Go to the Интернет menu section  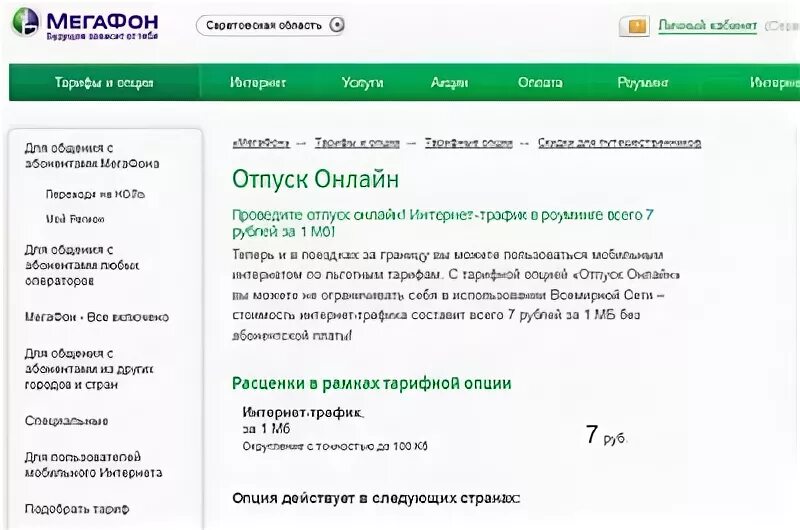(x=258, y=83)
